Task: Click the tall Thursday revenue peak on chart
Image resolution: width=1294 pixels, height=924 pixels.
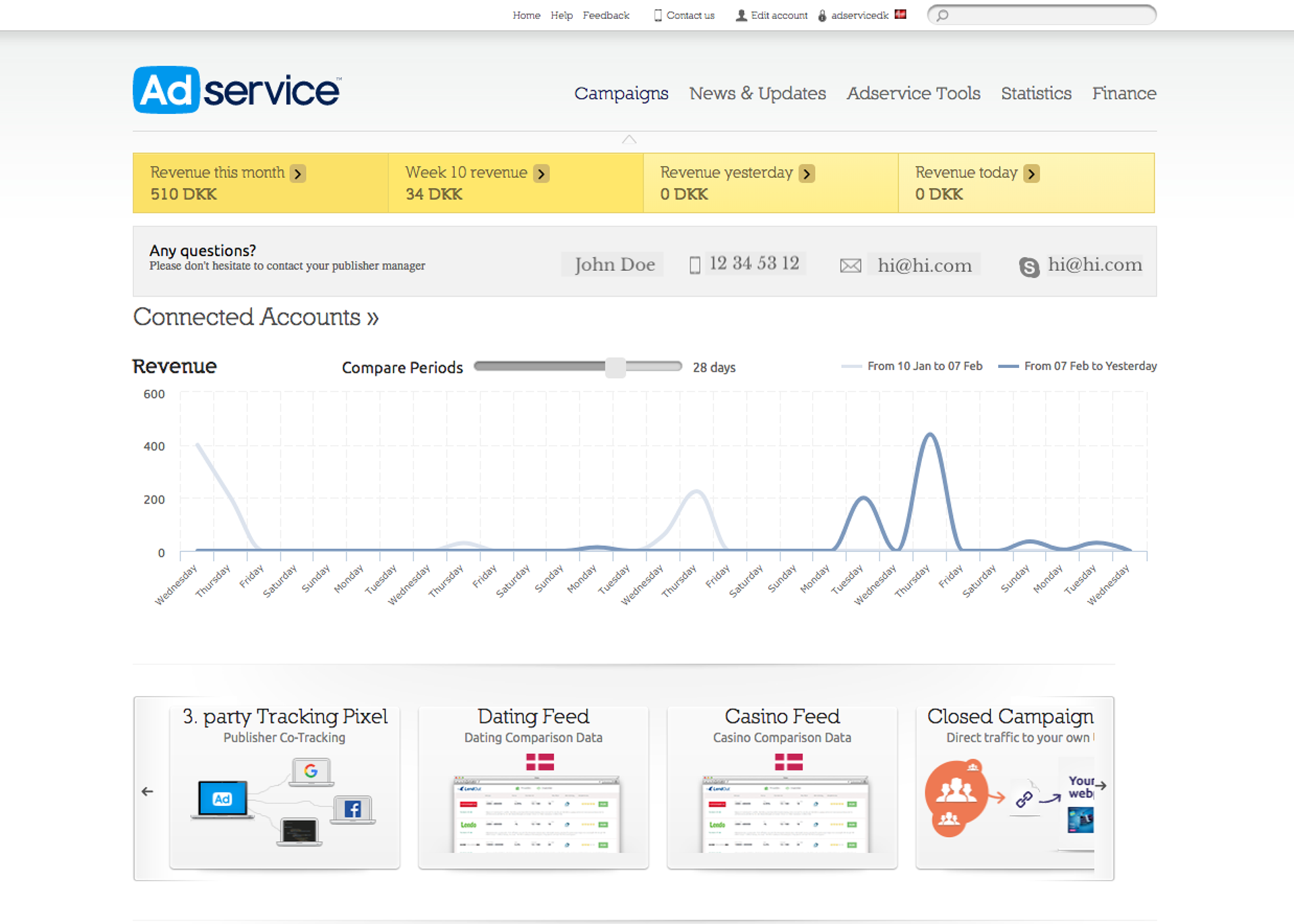Action: click(931, 435)
